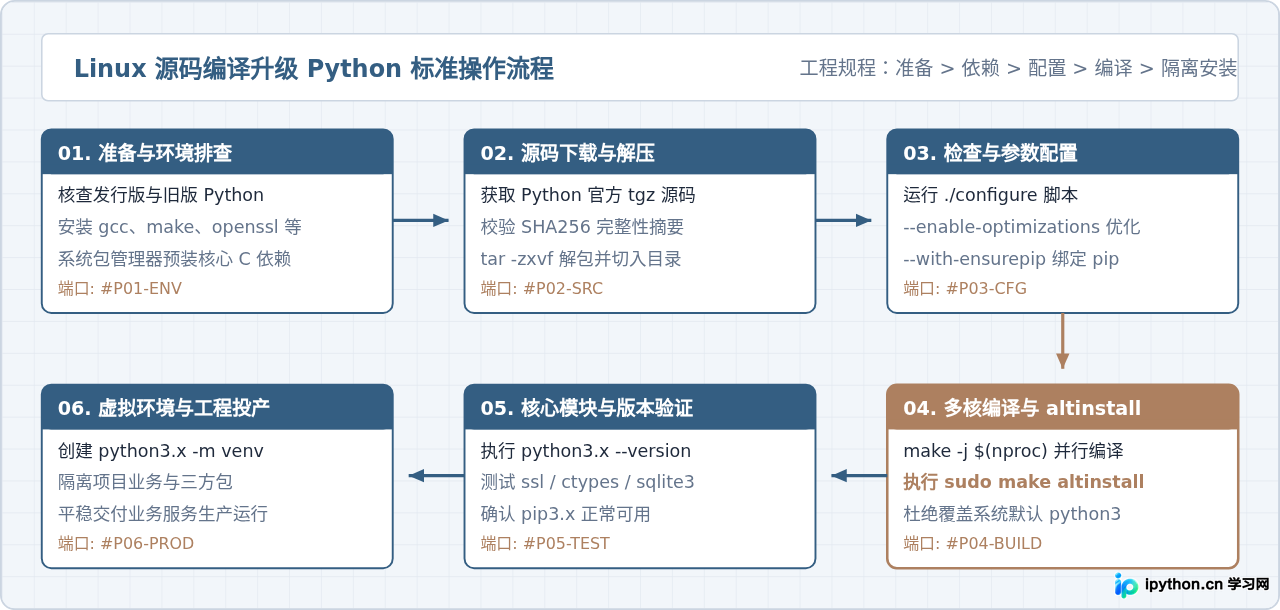
Task: Click the line '运行 ./configure 脚本'
Action: pos(991,195)
